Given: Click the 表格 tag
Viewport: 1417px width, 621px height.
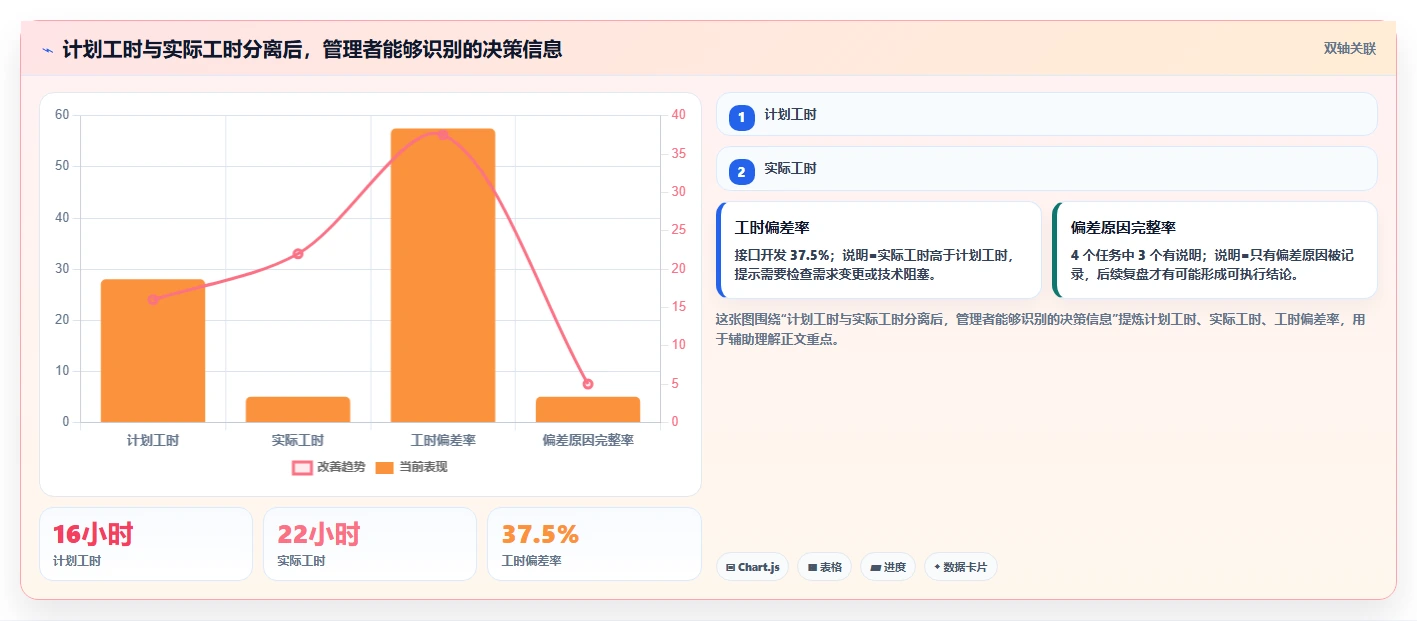Looking at the screenshot, I should (824, 567).
